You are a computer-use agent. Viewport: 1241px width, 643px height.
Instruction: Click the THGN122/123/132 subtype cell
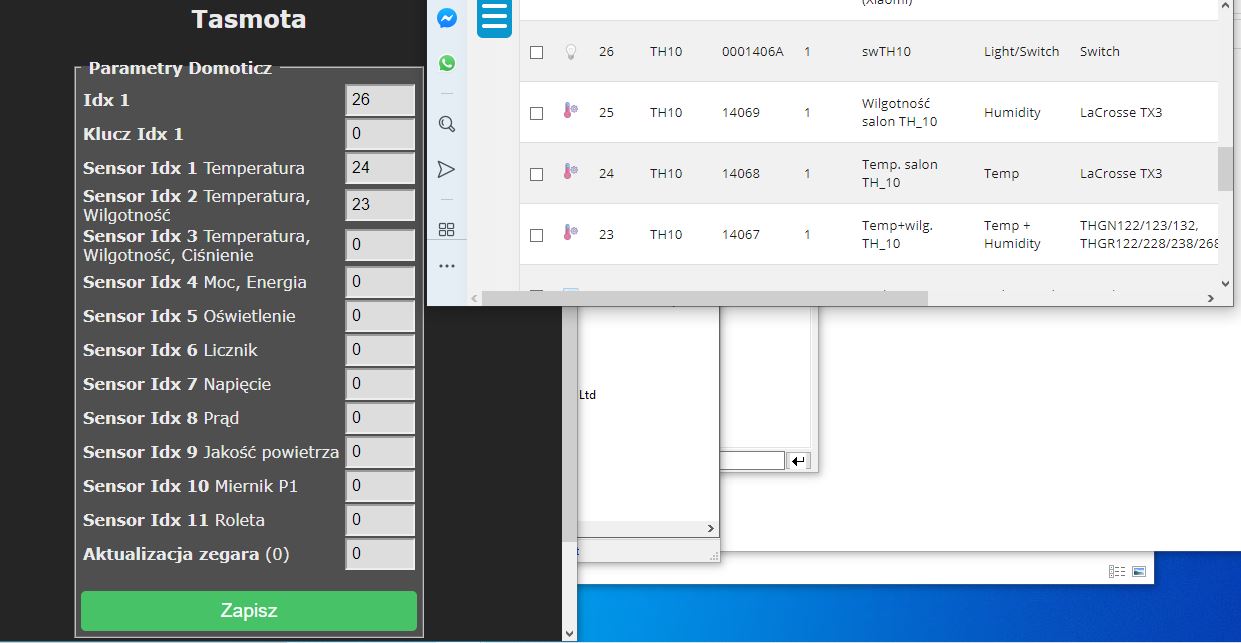1149,234
